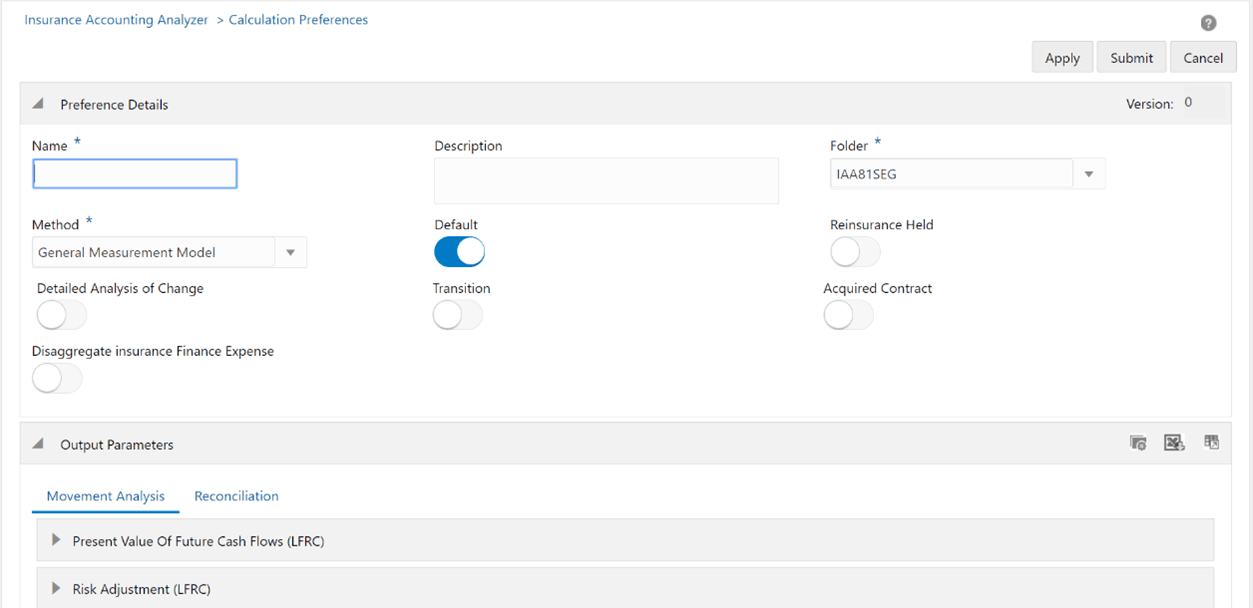Click inside the Name input field
This screenshot has width=1253, height=608.
tap(134, 173)
